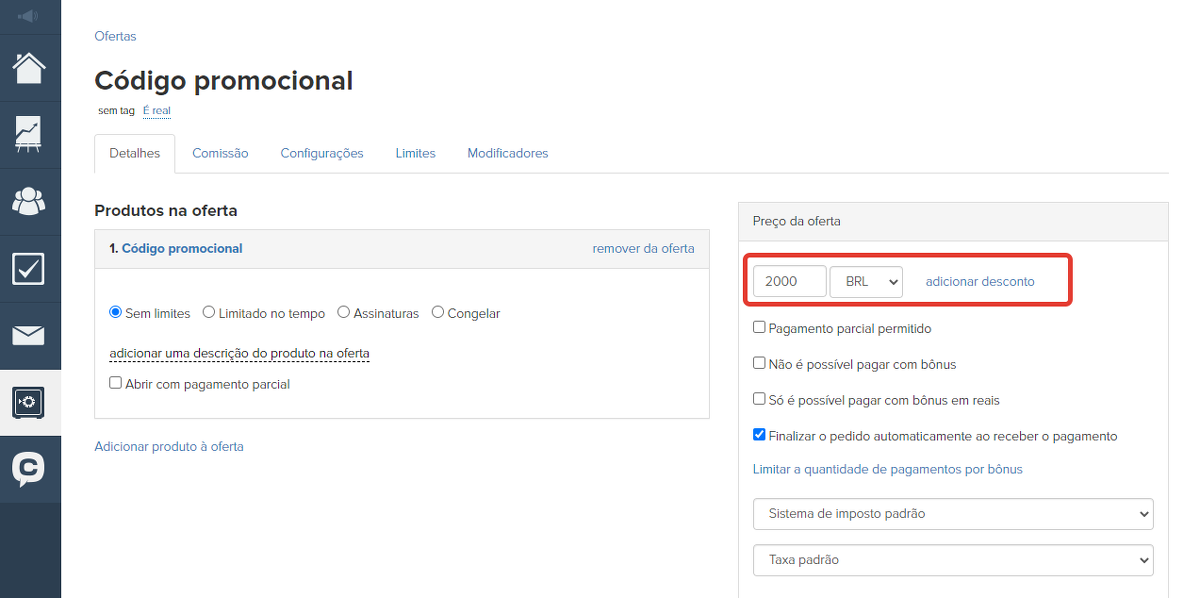The height and width of the screenshot is (598, 1200).
Task: Click the price input field showing 2000
Action: click(789, 282)
